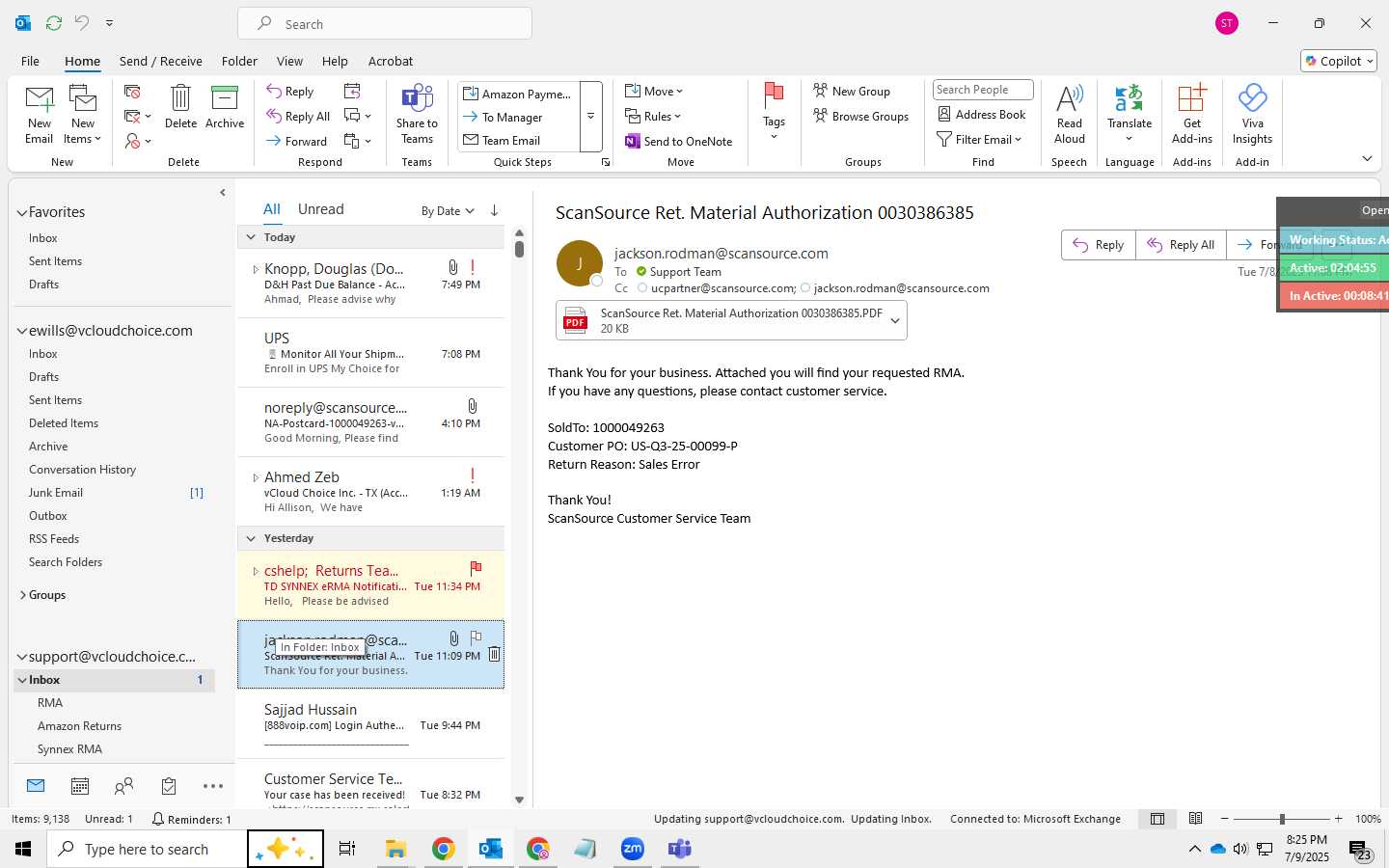Image resolution: width=1389 pixels, height=868 pixels.
Task: Click Get Add-ins
Action: click(1192, 114)
